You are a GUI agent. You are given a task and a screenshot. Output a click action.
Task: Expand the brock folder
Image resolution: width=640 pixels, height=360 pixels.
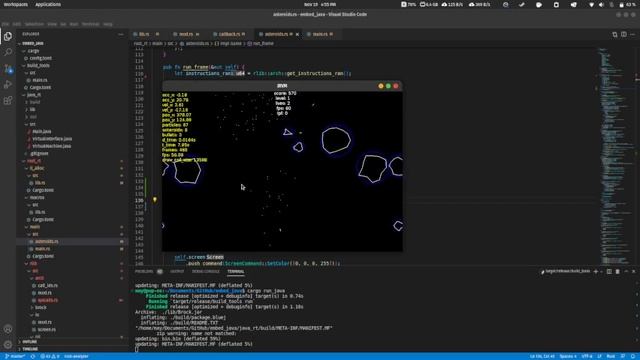pyautogui.click(x=39, y=307)
